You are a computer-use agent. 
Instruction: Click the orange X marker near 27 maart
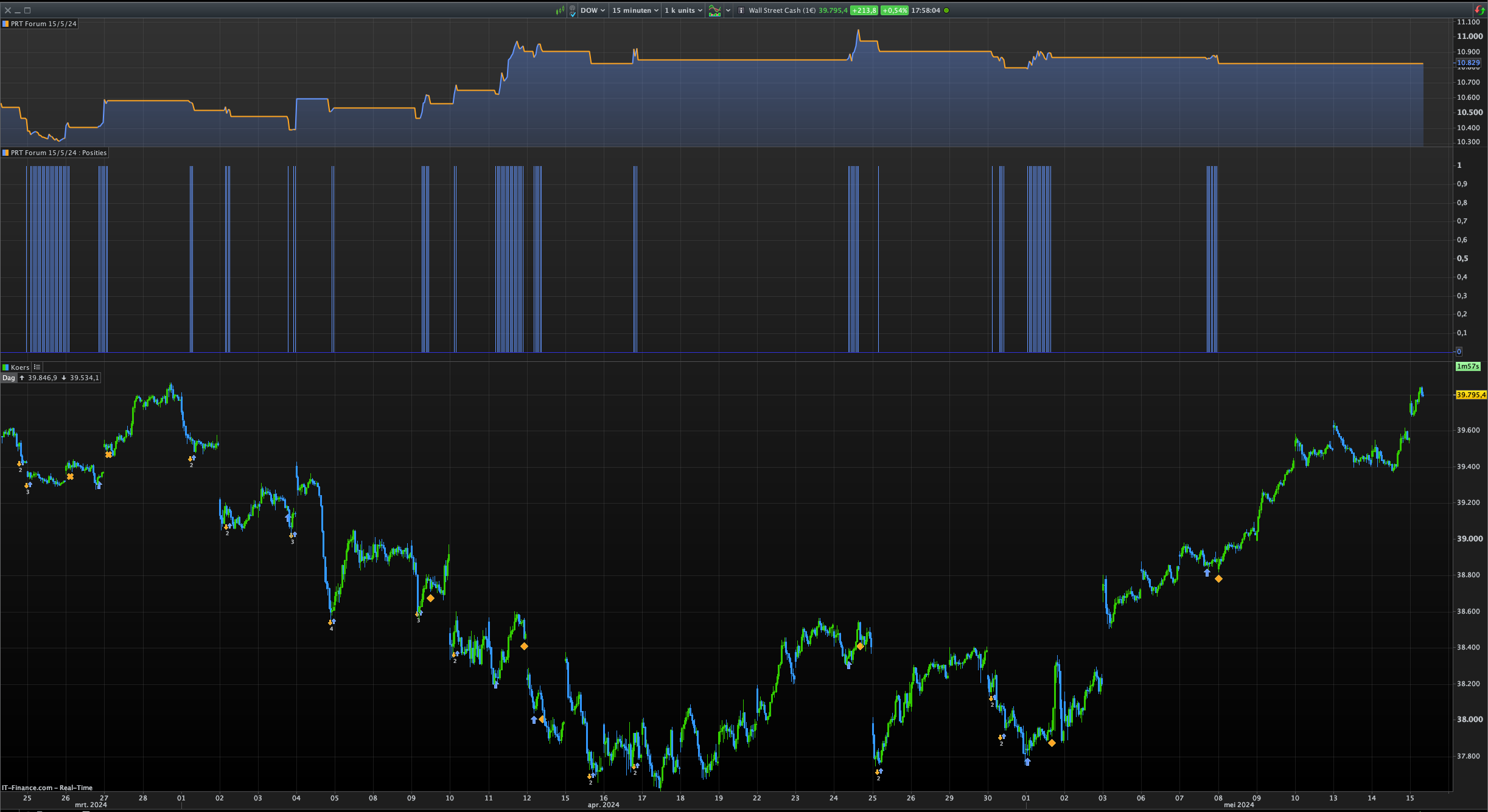click(x=108, y=454)
